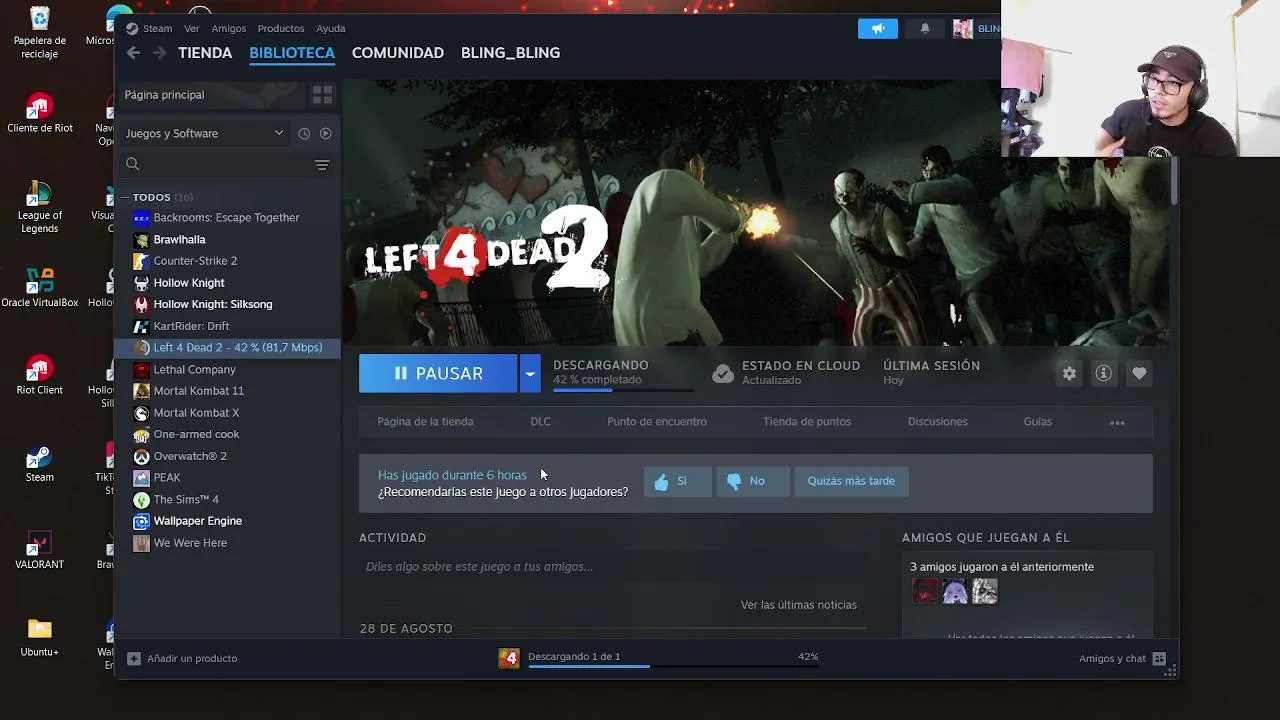The image size is (1280, 720).
Task: Open Papelera de reciclaje on desktop
Action: [x=39, y=33]
